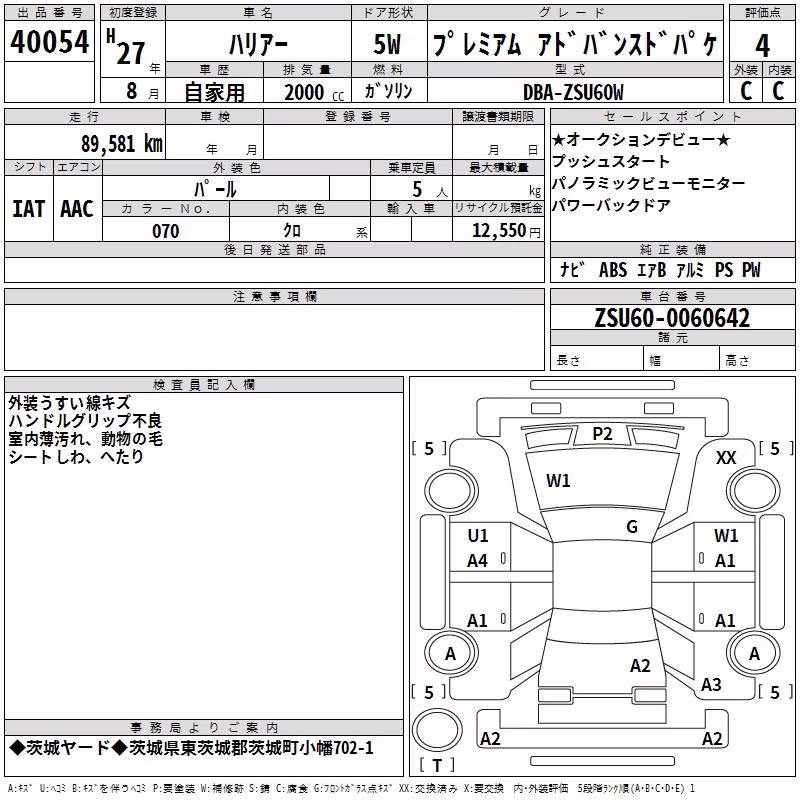Select the A3 scratch mark on diagram
The width and height of the screenshot is (800, 800).
coord(711,684)
